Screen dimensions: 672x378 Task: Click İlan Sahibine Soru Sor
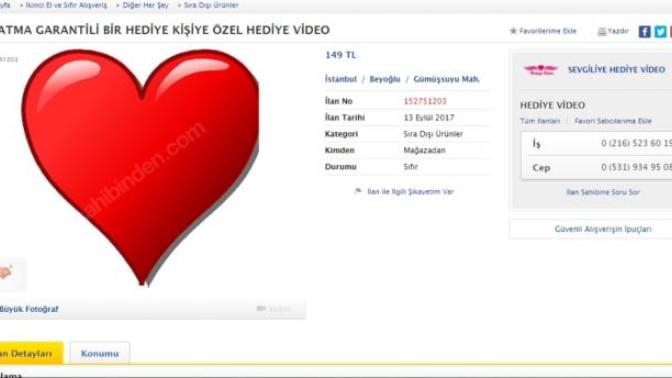click(603, 192)
